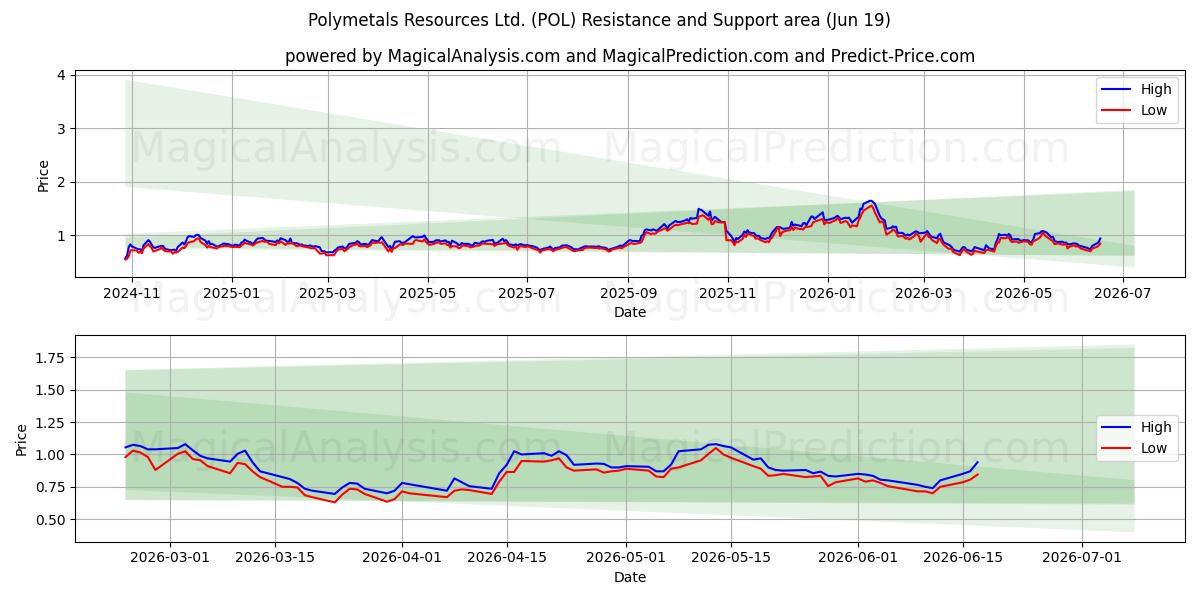Click the y-axis value '3' in the top chart
The height and width of the screenshot is (600, 1200).
[x=61, y=129]
